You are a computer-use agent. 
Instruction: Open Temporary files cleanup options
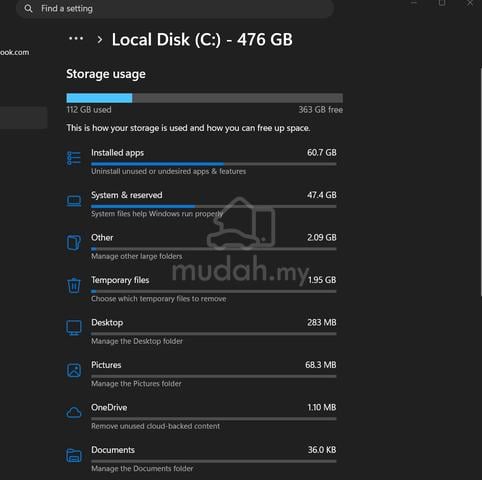click(214, 289)
